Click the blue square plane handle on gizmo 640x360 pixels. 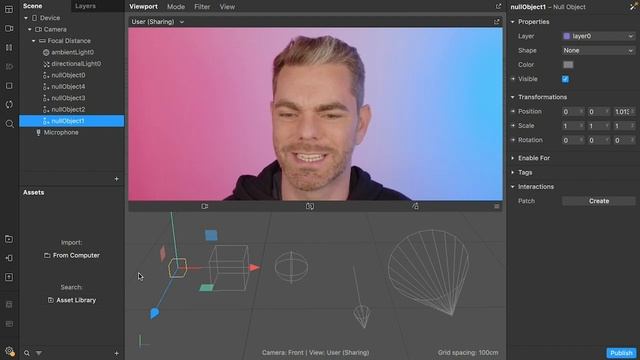[x=211, y=235]
